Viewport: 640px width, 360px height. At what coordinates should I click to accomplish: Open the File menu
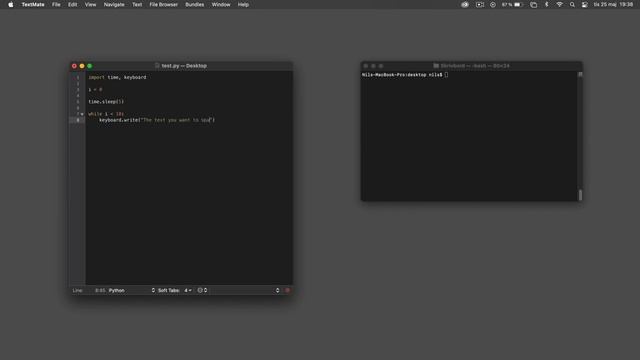click(x=56, y=4)
